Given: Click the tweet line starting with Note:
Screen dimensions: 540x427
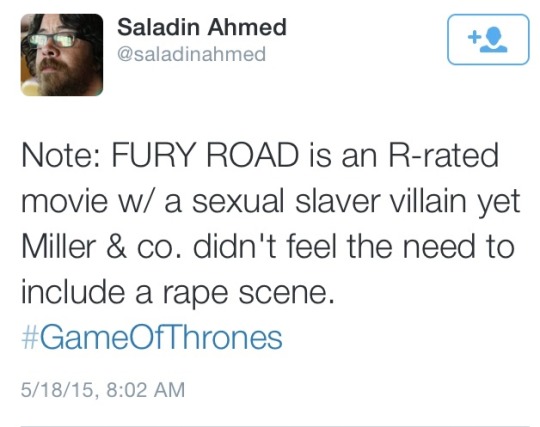Looking at the screenshot, I should [x=260, y=155].
